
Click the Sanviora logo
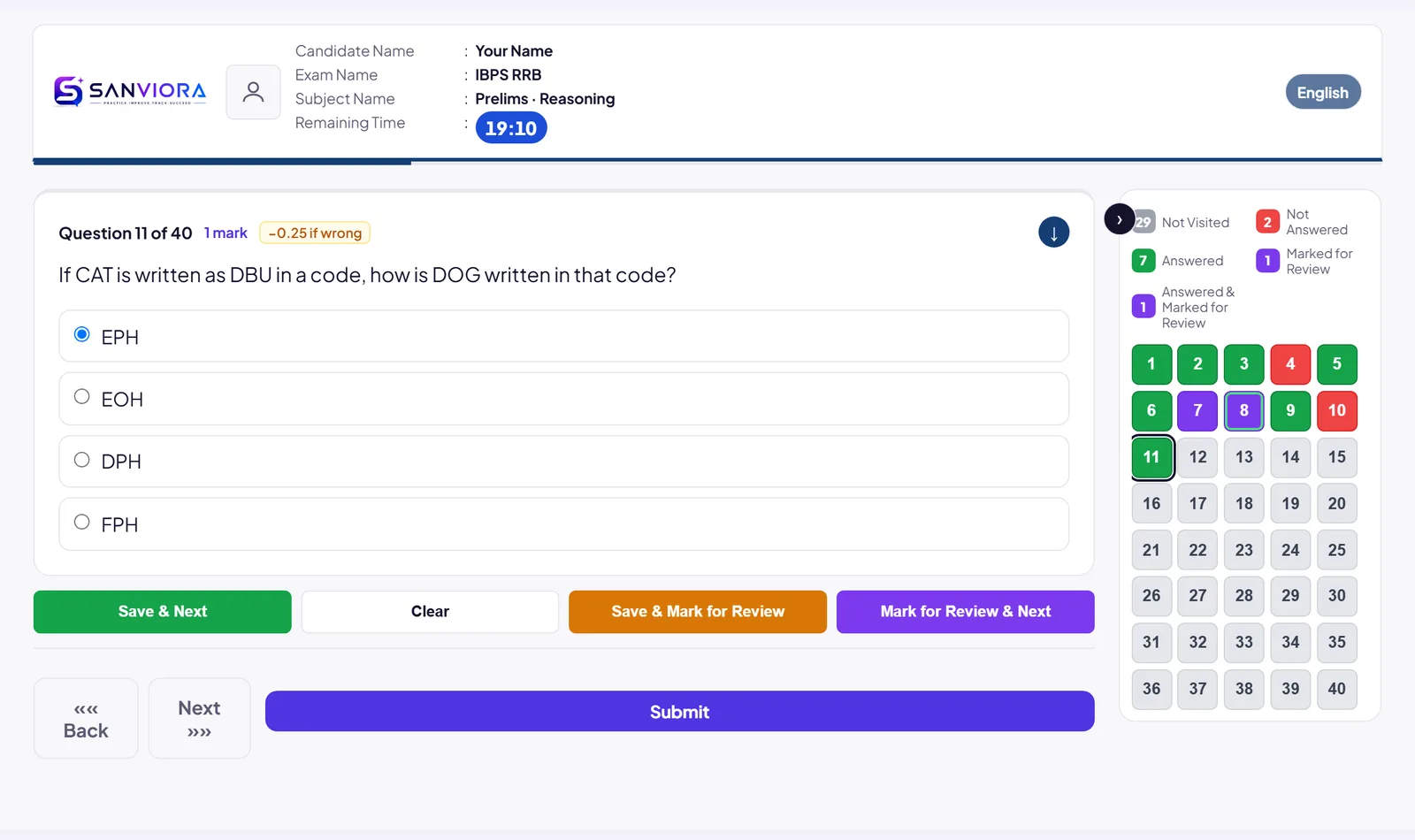point(130,91)
